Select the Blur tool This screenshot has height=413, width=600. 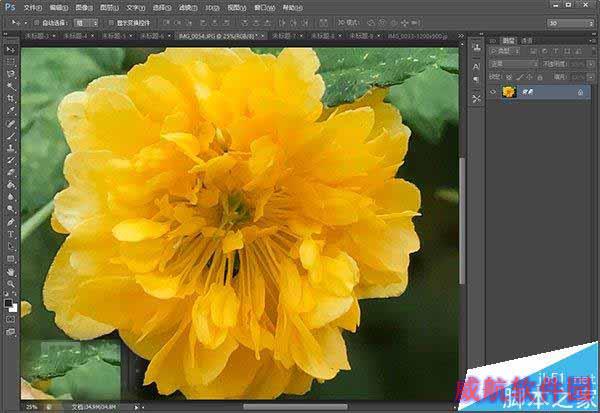coord(11,197)
